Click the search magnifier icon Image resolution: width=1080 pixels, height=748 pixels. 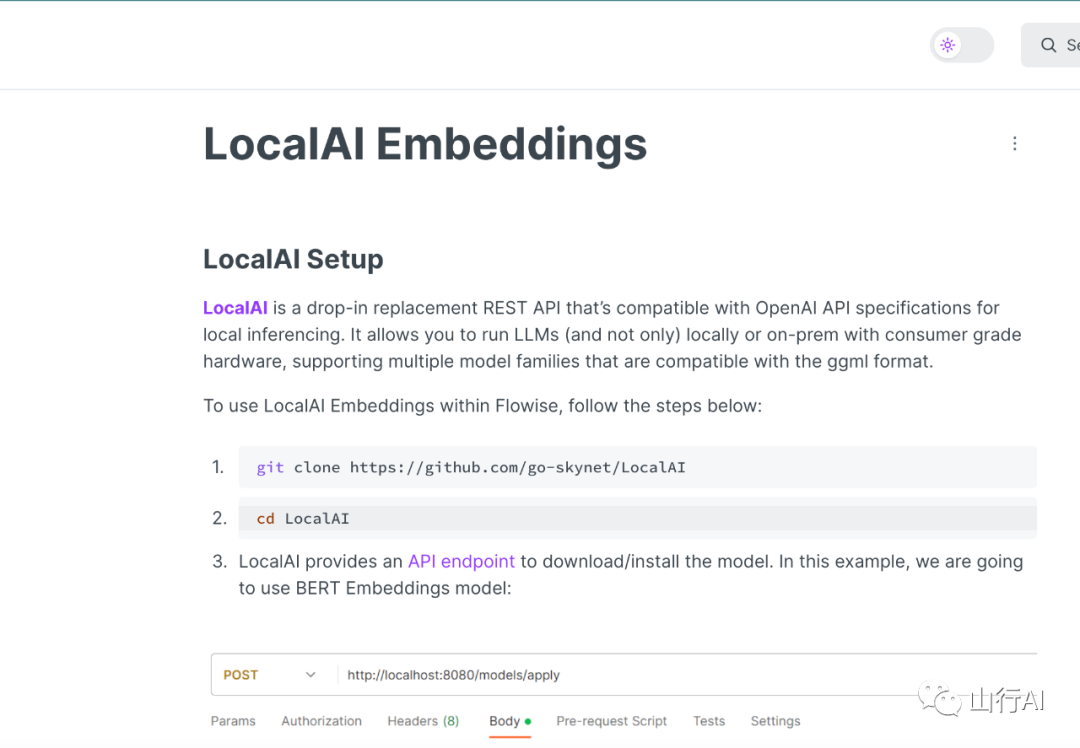click(x=1048, y=45)
